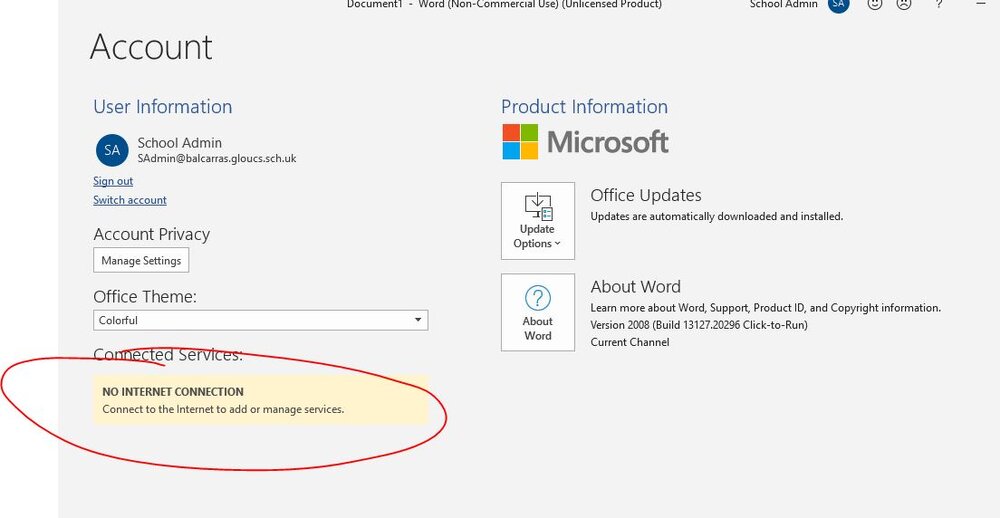Send a smile feedback icon
This screenshot has height=518, width=1000.
(875, 4)
